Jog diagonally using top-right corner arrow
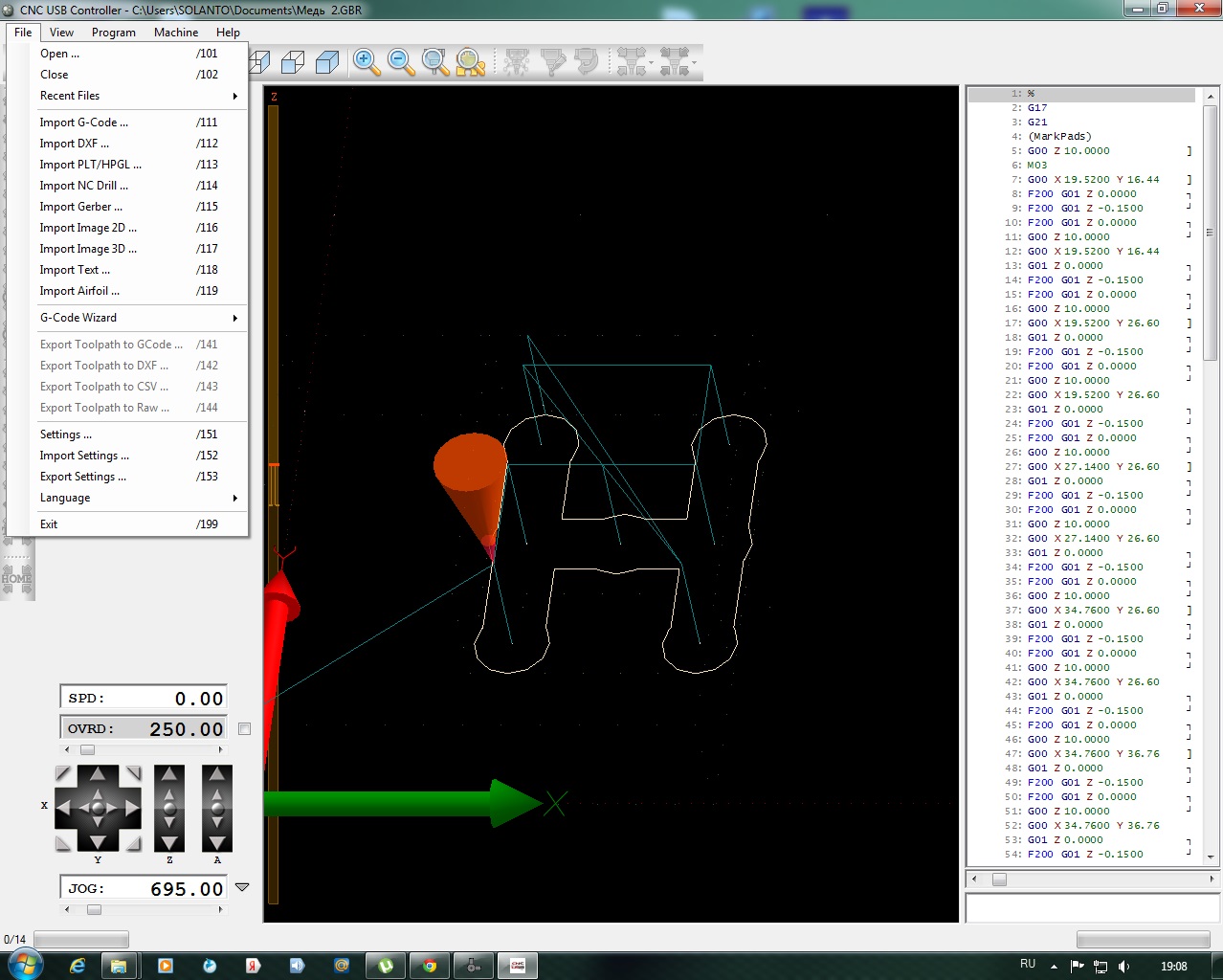The height and width of the screenshot is (980, 1223). 133,772
